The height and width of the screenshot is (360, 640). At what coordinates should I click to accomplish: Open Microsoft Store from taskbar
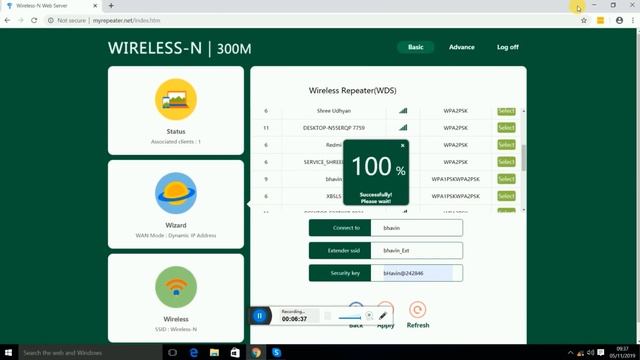coord(235,352)
